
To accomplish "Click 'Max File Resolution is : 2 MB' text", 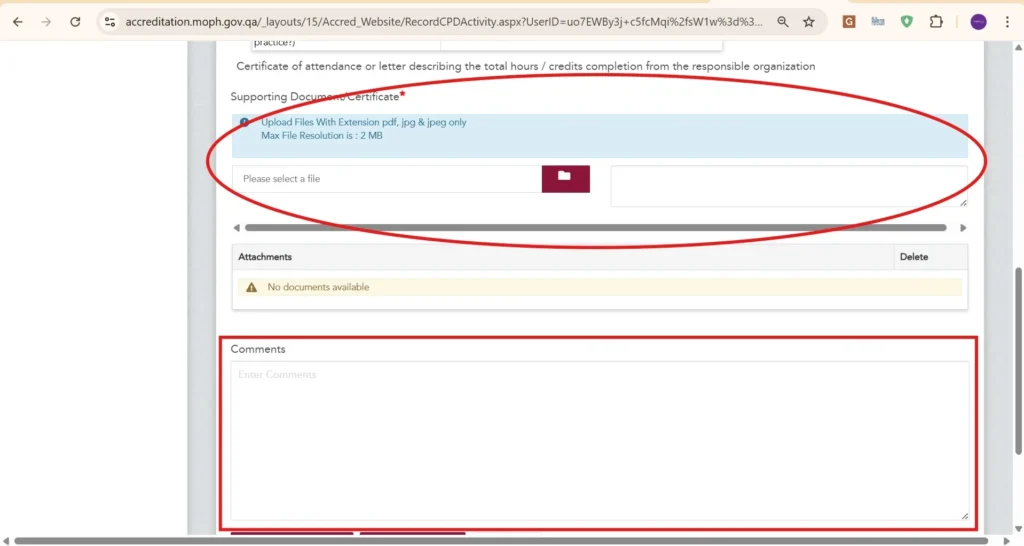I will pyautogui.click(x=322, y=136).
